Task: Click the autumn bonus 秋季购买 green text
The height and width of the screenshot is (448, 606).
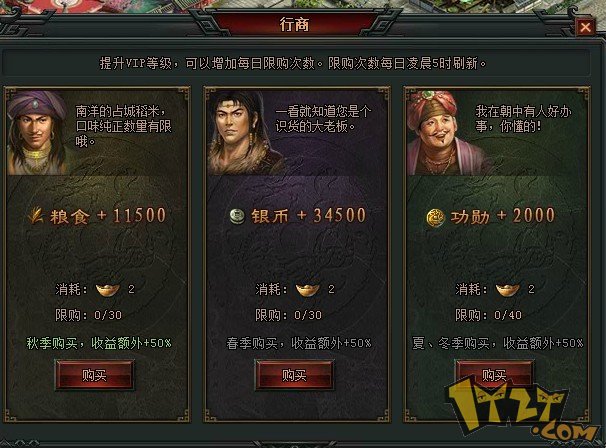Action: pos(99,343)
